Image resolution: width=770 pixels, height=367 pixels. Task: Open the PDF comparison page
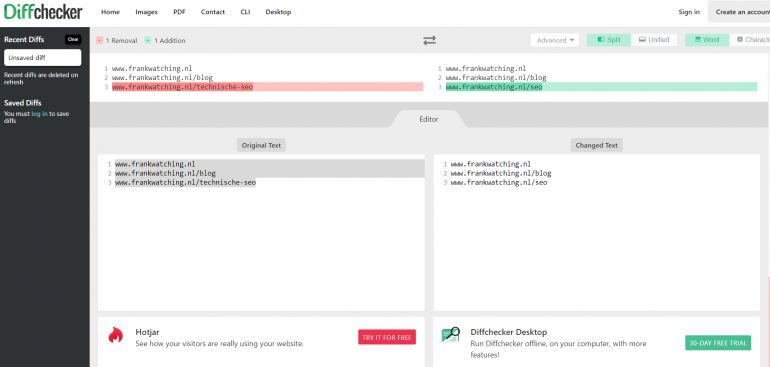(179, 12)
